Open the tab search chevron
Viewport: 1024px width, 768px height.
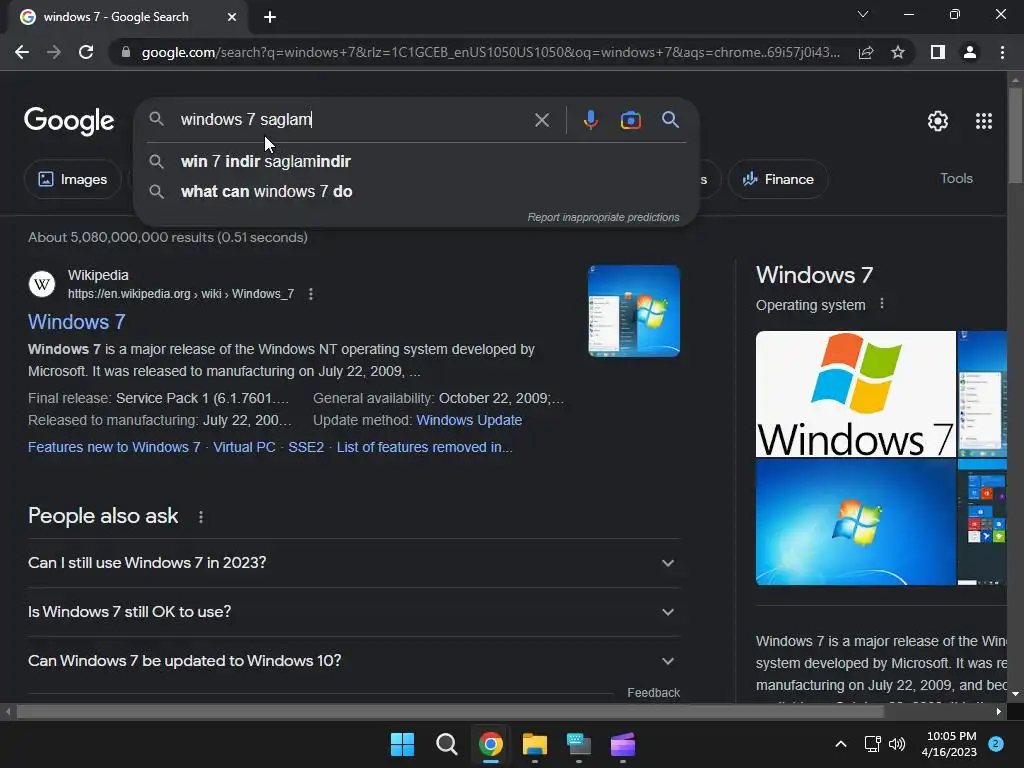point(863,14)
